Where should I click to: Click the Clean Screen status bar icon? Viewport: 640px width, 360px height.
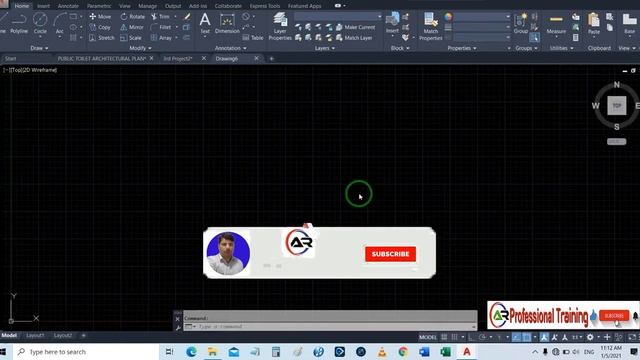[x=632, y=337]
